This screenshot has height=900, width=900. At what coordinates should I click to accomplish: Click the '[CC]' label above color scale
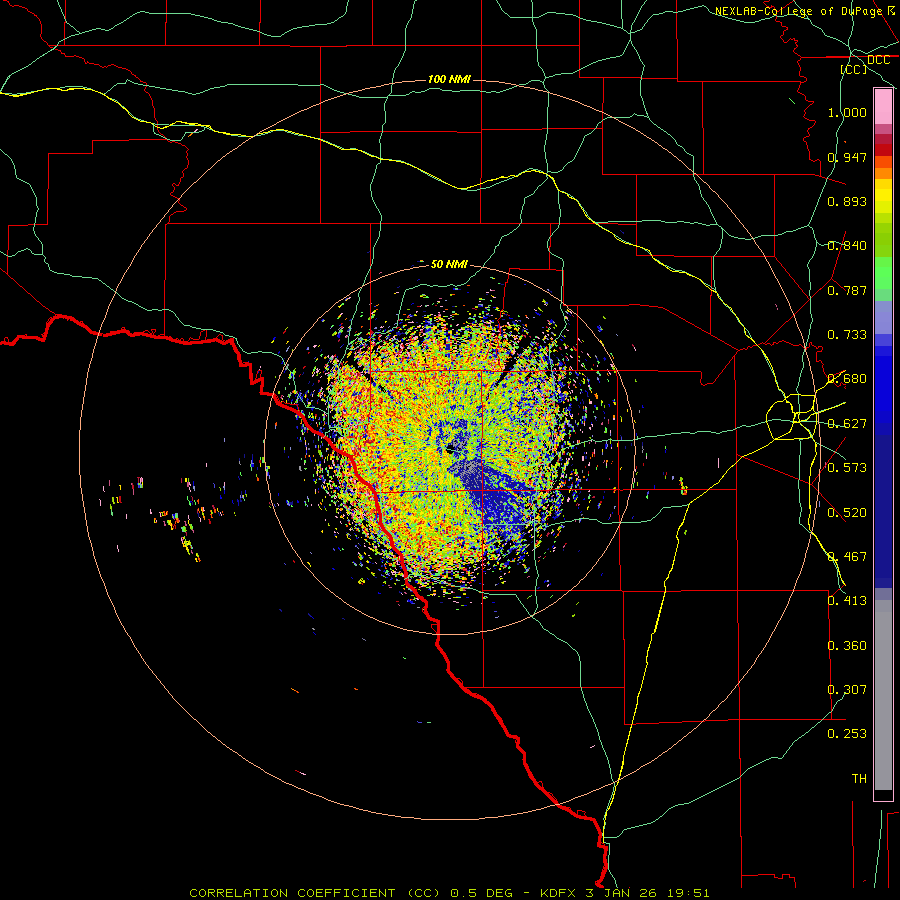click(x=854, y=69)
